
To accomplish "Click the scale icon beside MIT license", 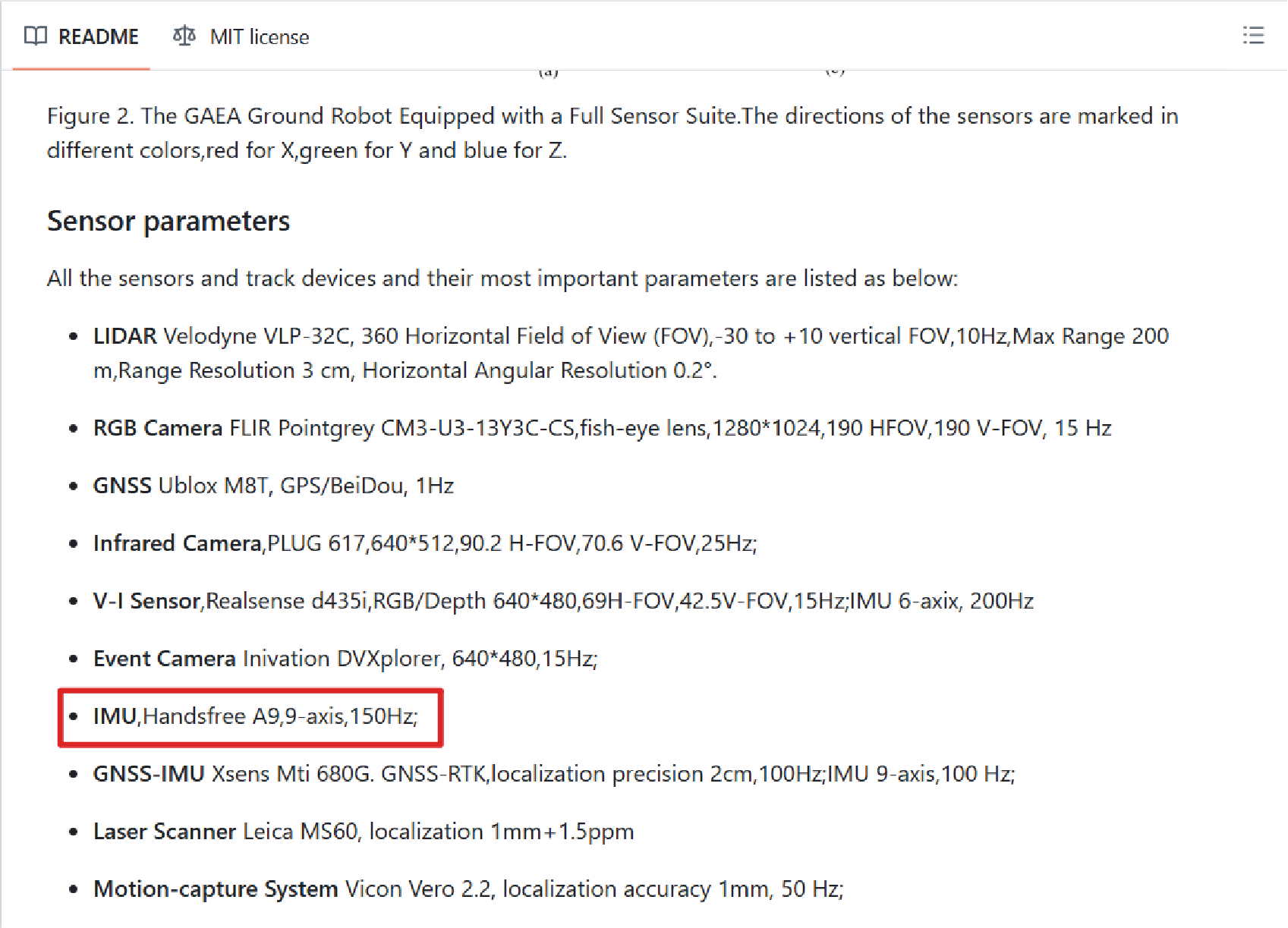I will tap(184, 36).
